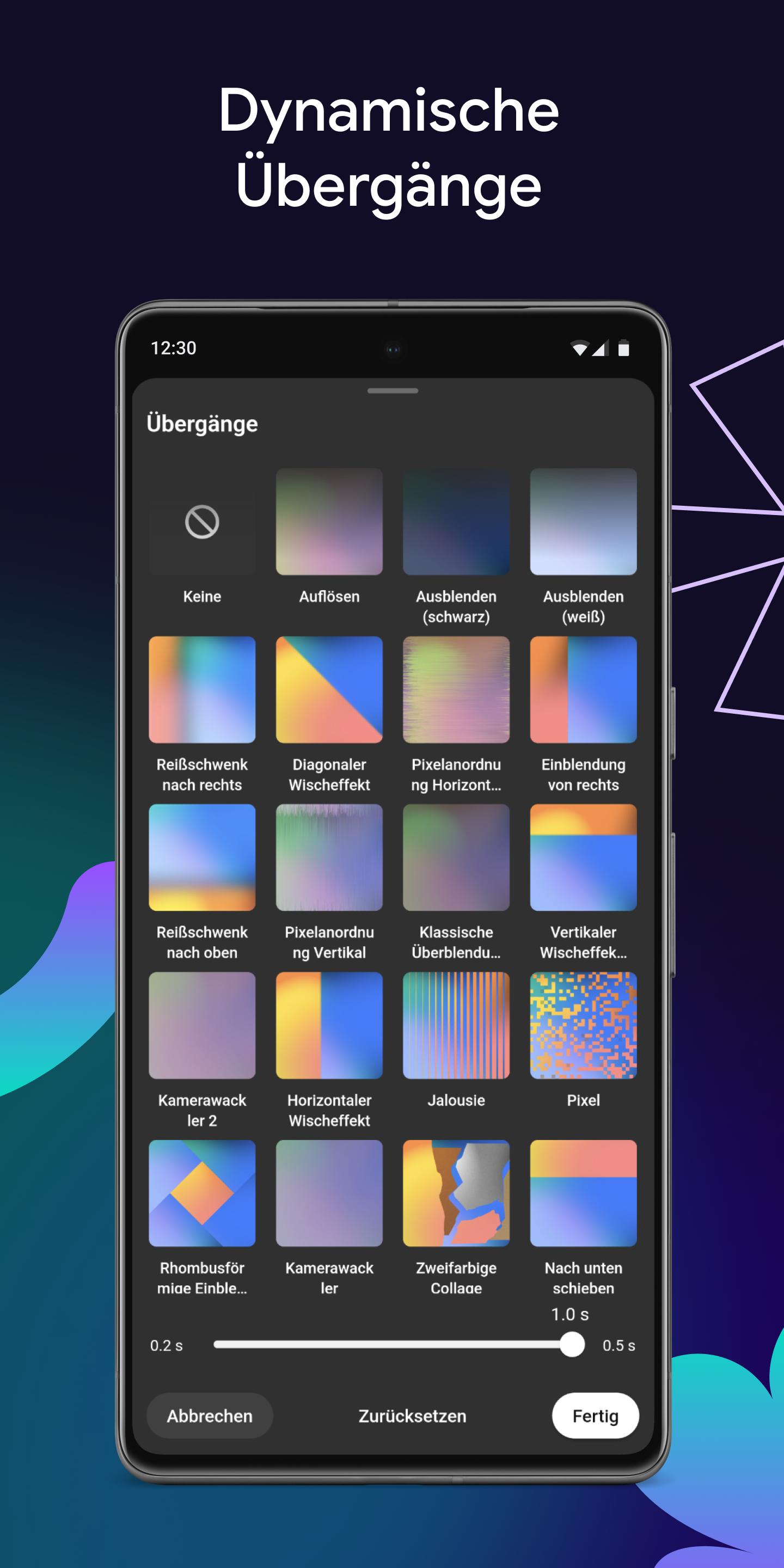Choose the Pixel transition thumbnail
784x1568 pixels.
tap(584, 1026)
